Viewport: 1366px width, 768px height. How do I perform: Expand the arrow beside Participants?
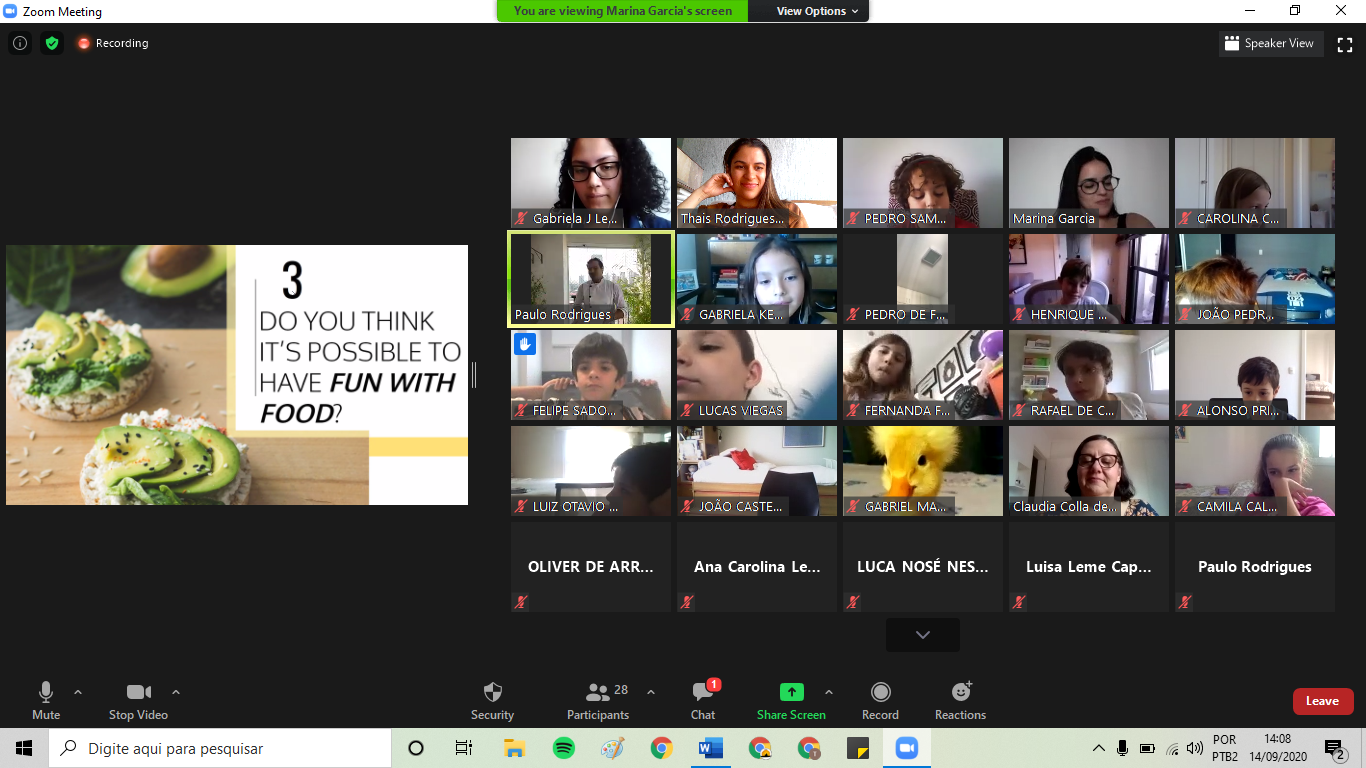(x=651, y=692)
